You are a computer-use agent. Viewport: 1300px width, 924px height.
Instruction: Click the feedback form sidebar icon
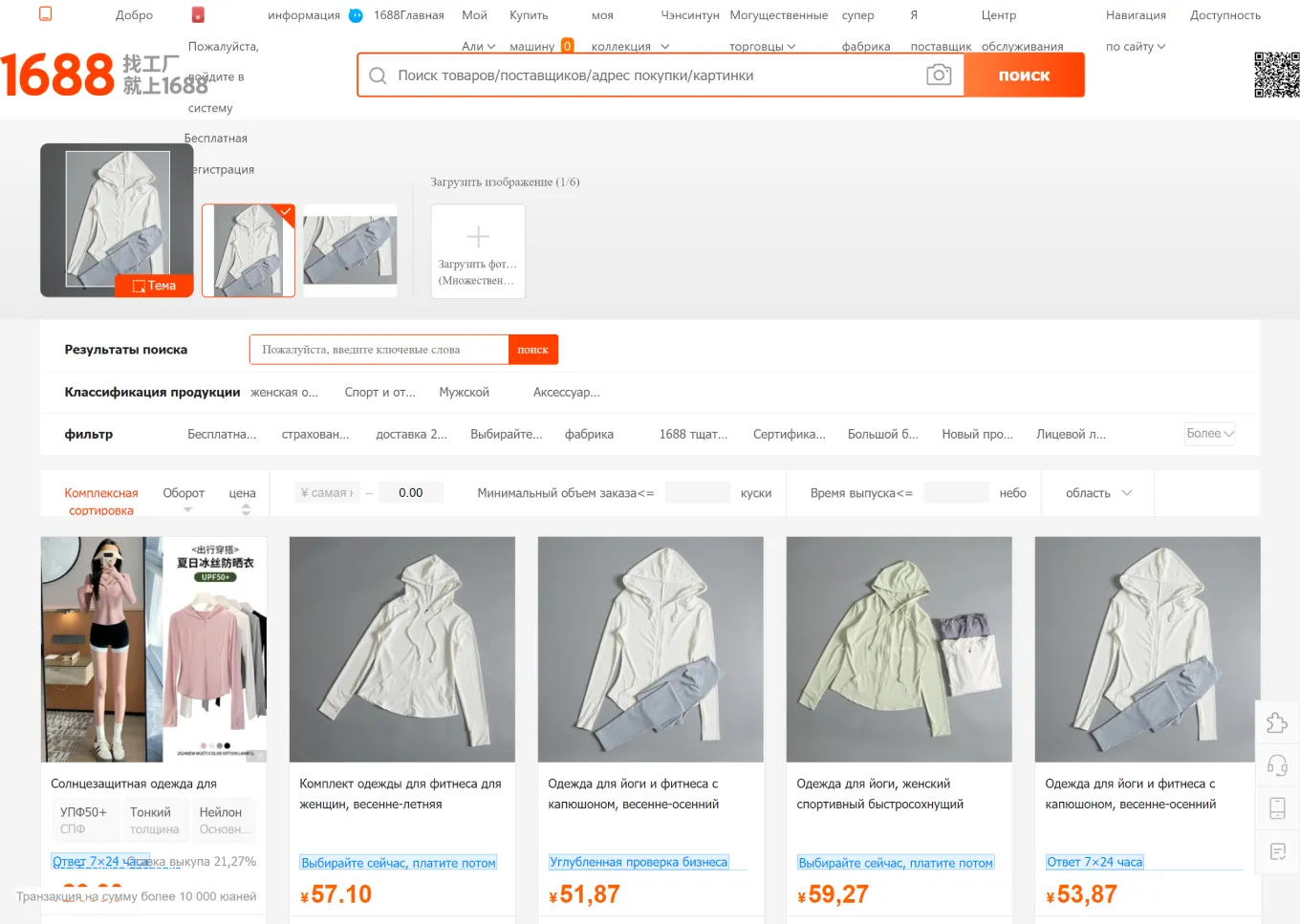1277,851
